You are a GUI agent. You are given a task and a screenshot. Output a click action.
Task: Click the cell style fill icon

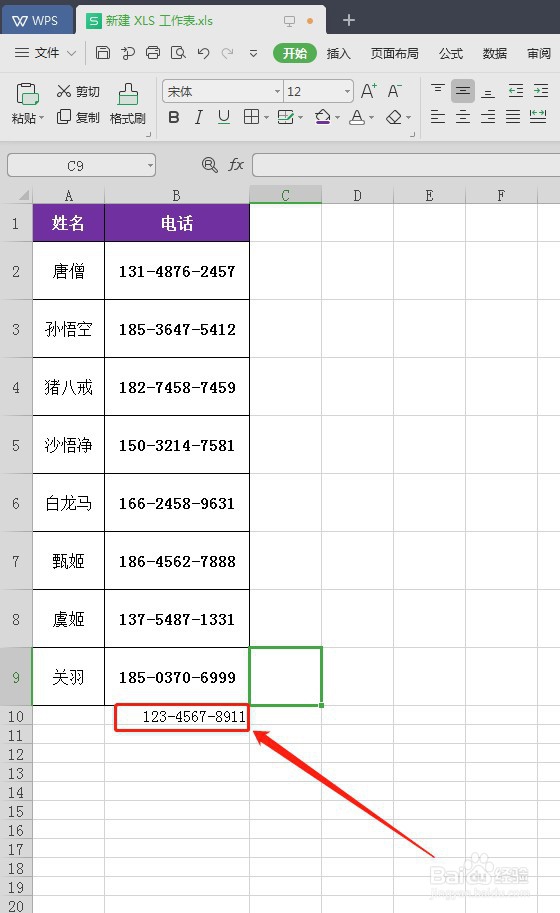coord(285,117)
